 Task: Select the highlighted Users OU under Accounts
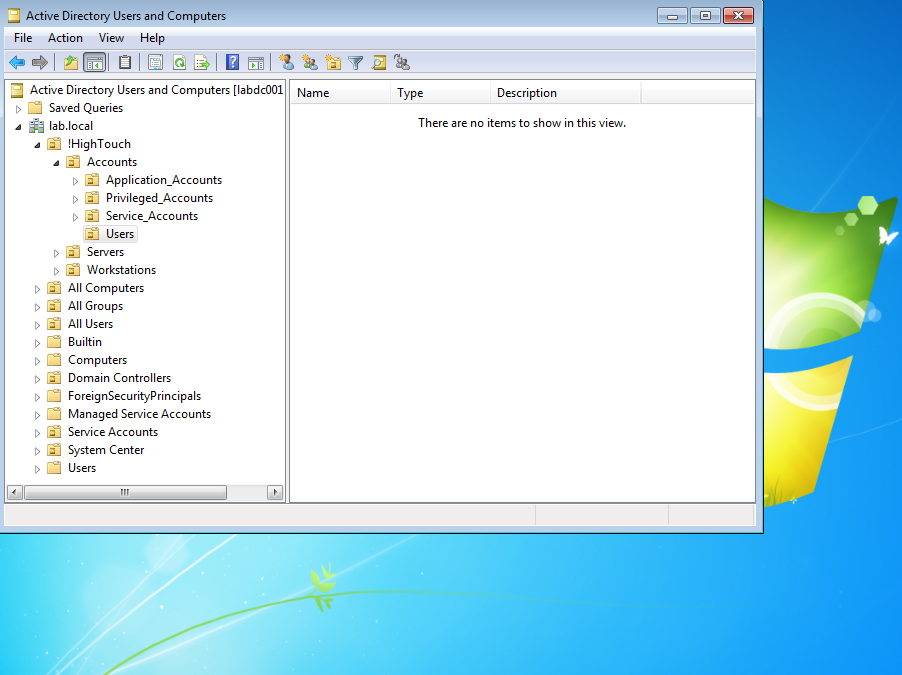click(x=120, y=234)
